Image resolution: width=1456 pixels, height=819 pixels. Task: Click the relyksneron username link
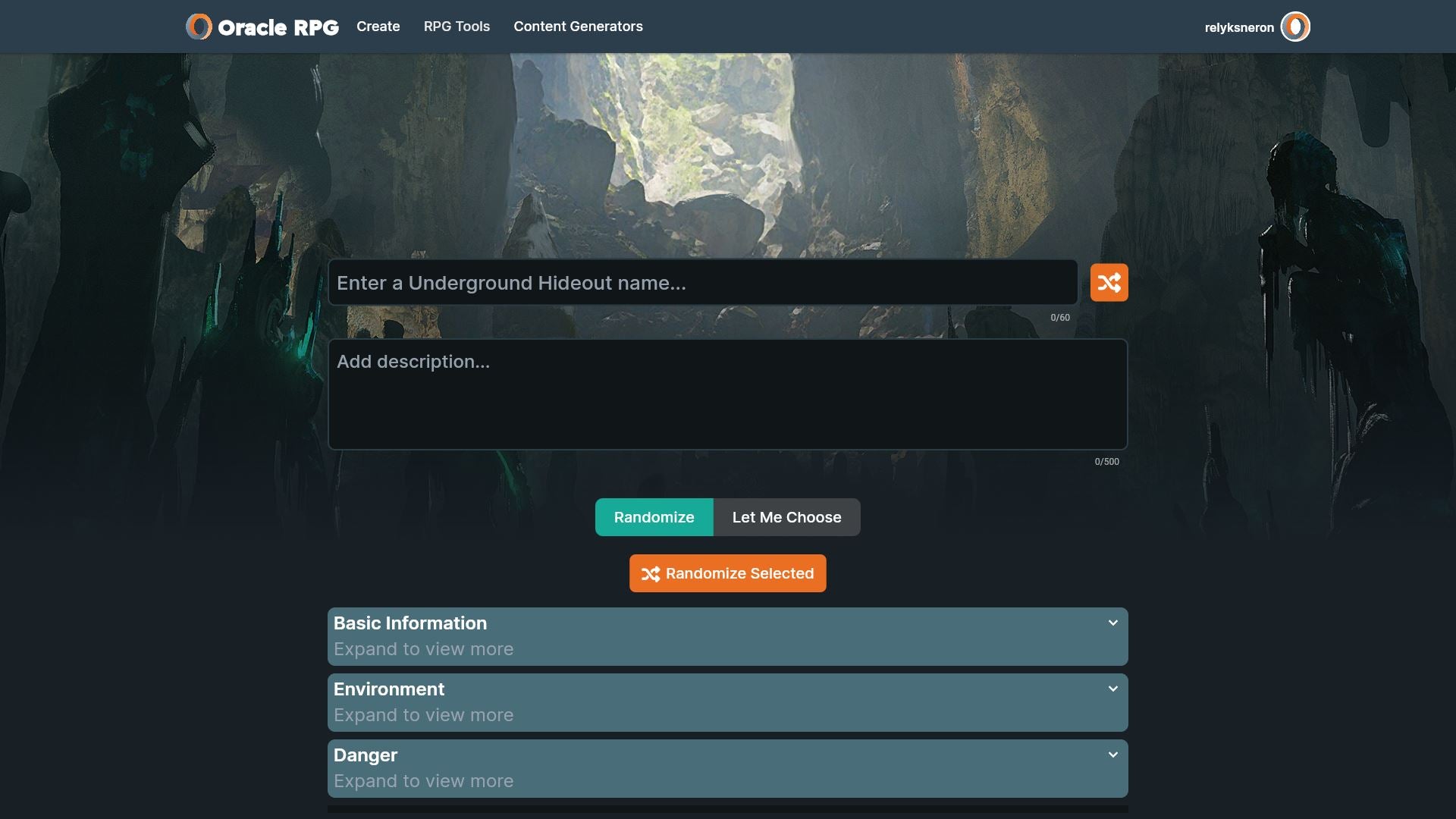tap(1239, 28)
